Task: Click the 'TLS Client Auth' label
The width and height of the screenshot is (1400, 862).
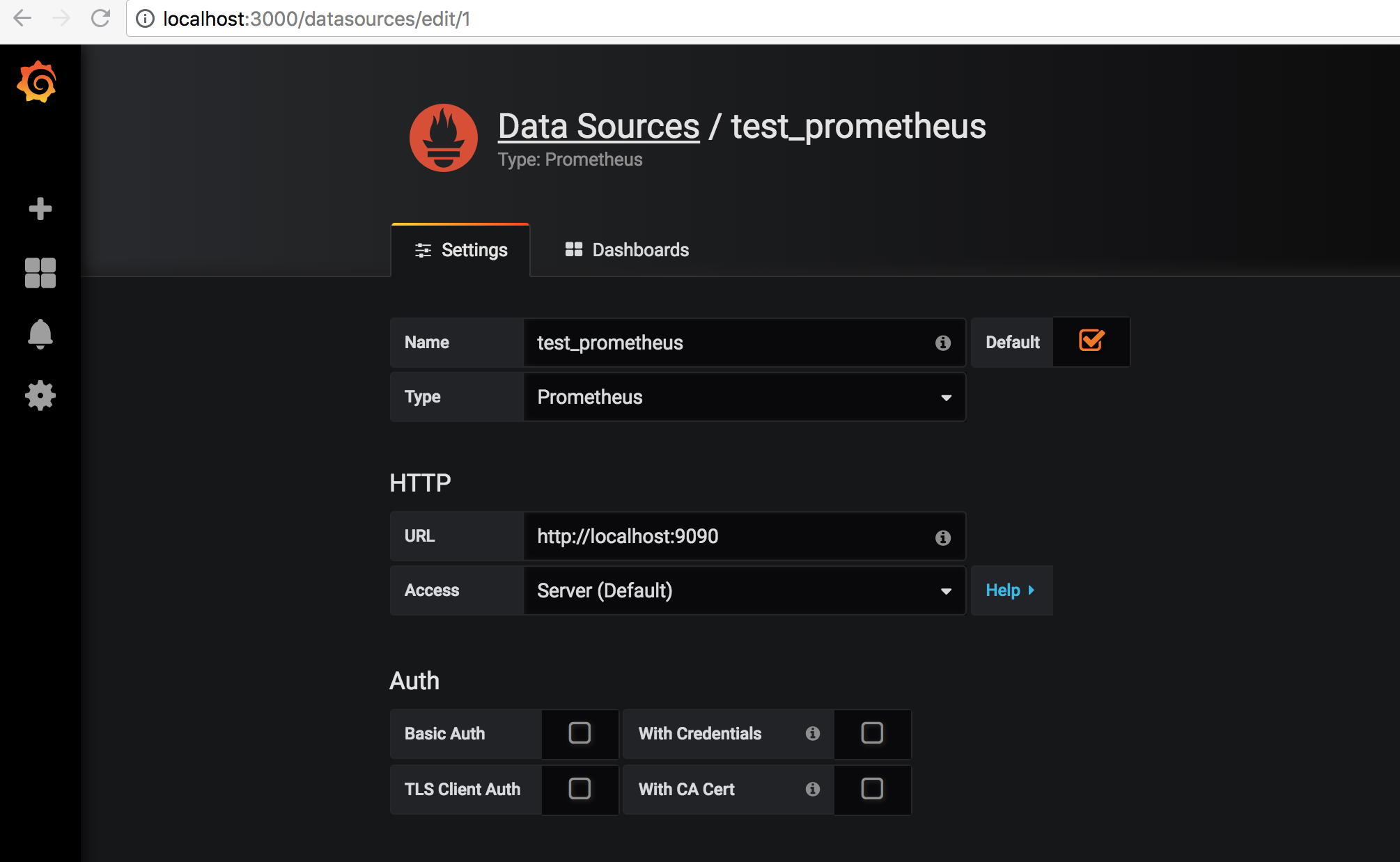Action: pos(462,789)
